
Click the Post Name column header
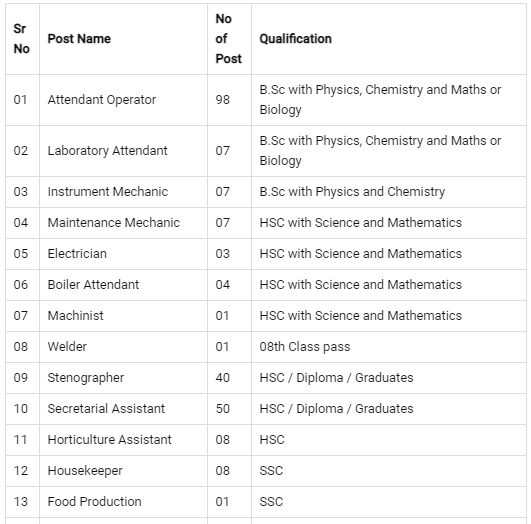click(x=79, y=39)
